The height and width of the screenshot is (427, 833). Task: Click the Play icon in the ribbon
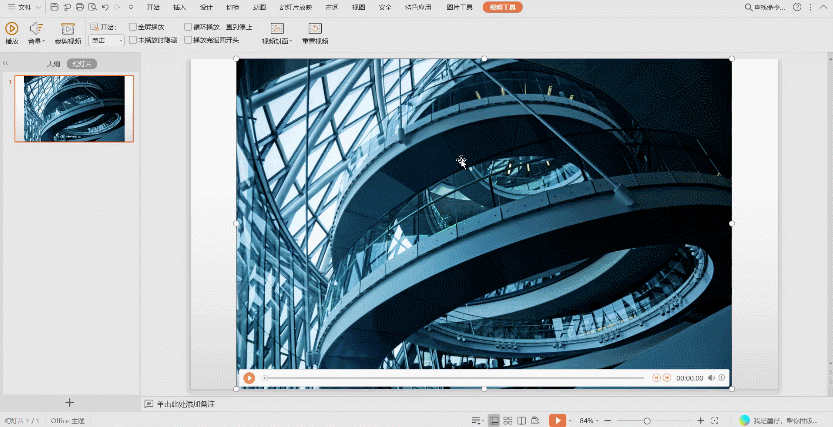click(12, 29)
